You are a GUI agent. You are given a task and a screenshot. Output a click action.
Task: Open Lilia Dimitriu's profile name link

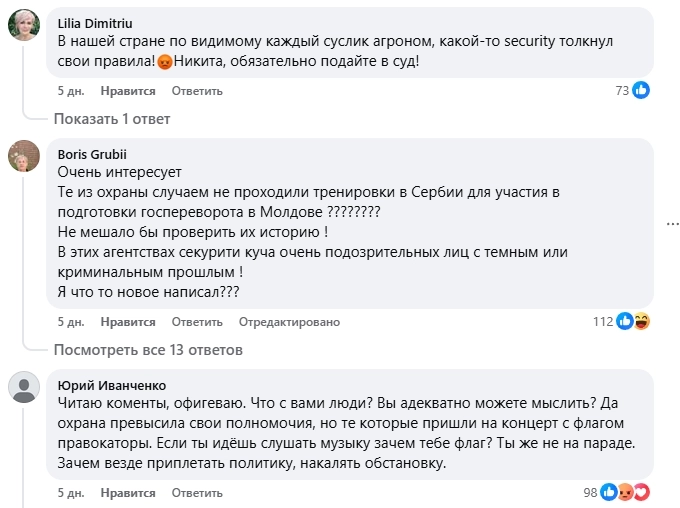[96, 23]
